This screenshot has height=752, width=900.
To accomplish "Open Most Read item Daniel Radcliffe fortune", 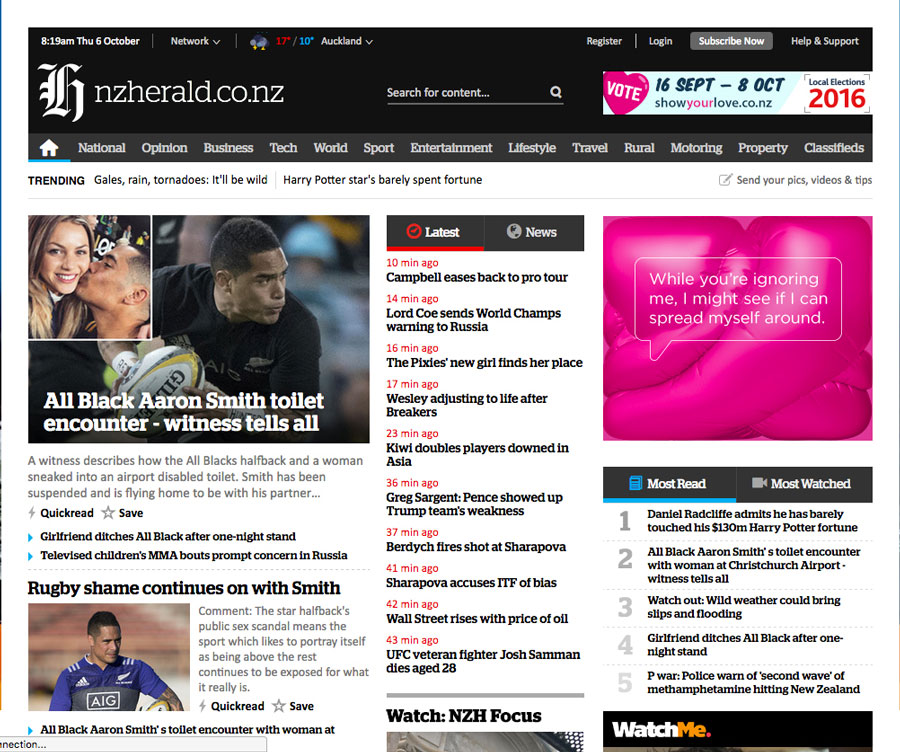I will [752, 521].
